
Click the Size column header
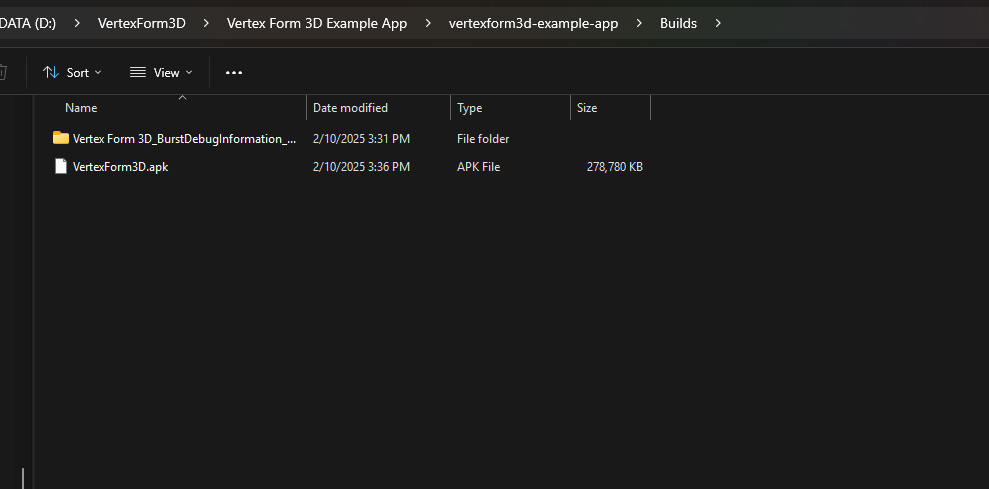pyautogui.click(x=587, y=108)
